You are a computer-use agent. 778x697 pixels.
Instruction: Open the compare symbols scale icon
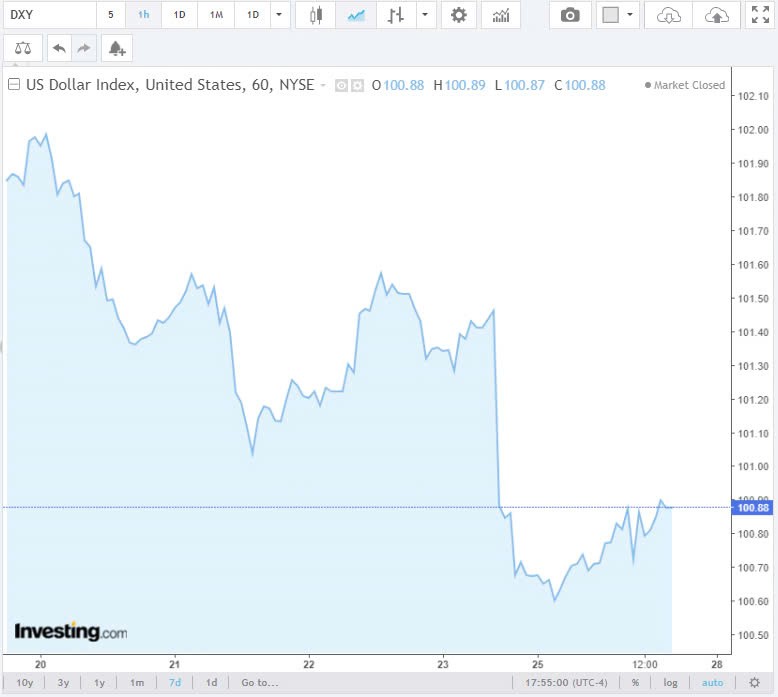click(23, 48)
